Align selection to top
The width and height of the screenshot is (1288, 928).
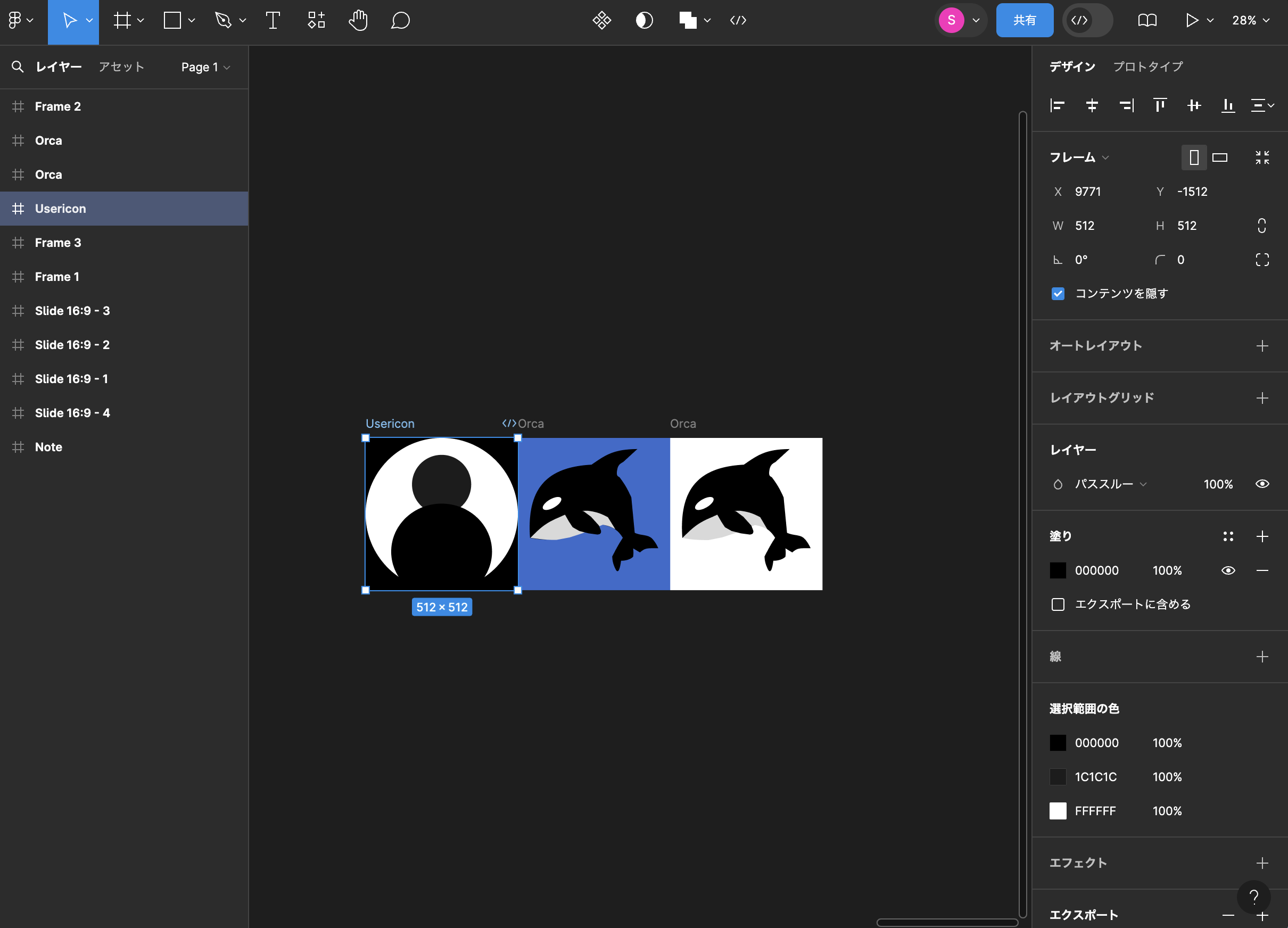pos(1160,105)
